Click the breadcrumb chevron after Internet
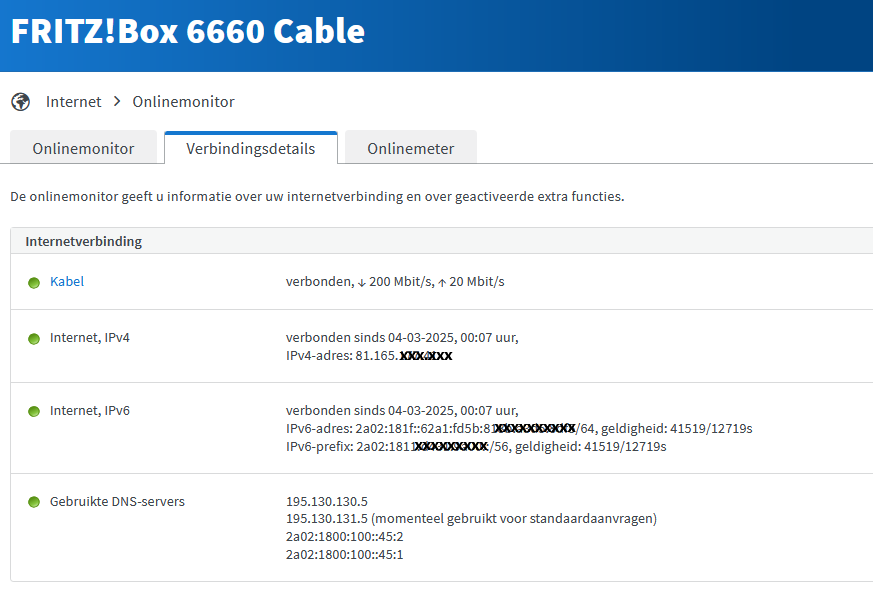The height and width of the screenshot is (591, 873). [x=117, y=102]
